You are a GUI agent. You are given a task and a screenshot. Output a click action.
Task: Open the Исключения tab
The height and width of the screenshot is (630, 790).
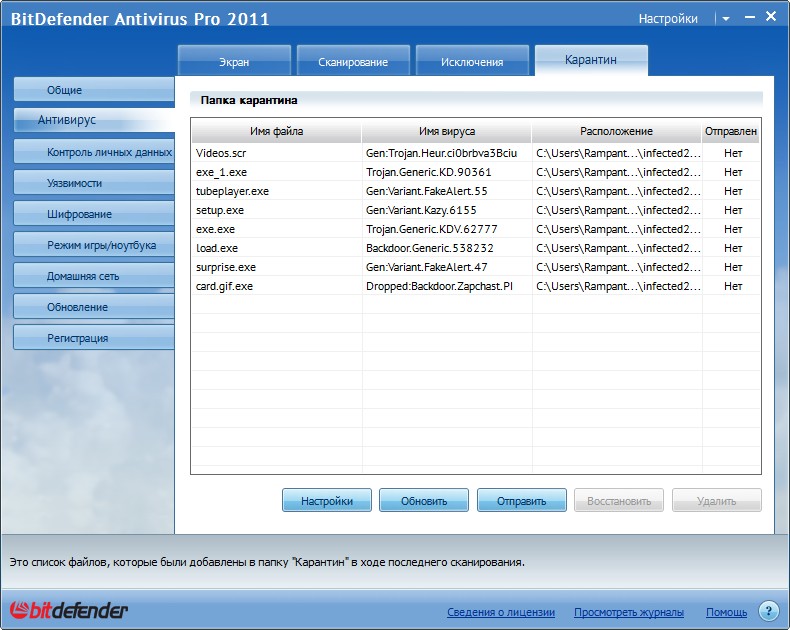tap(472, 61)
